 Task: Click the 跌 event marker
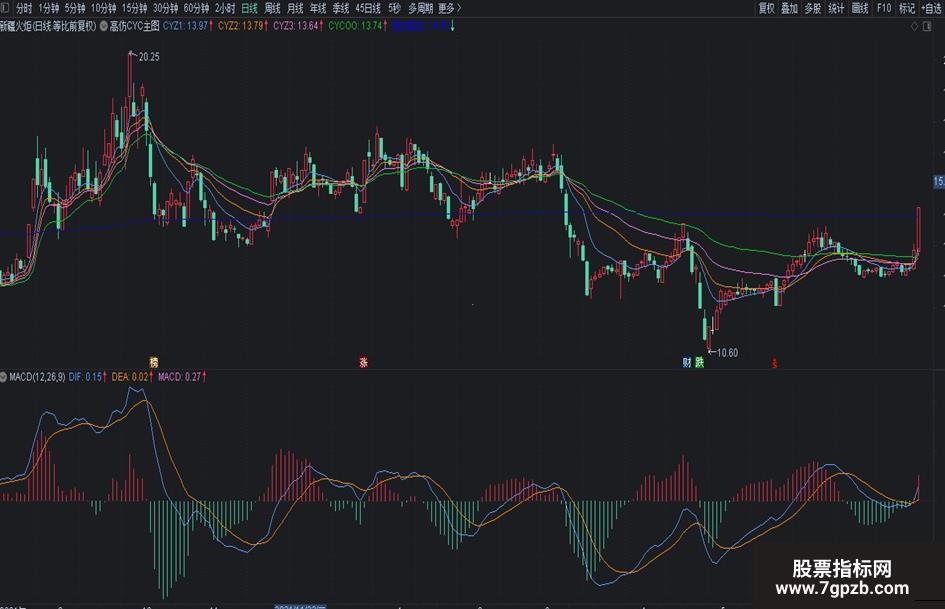[x=699, y=362]
